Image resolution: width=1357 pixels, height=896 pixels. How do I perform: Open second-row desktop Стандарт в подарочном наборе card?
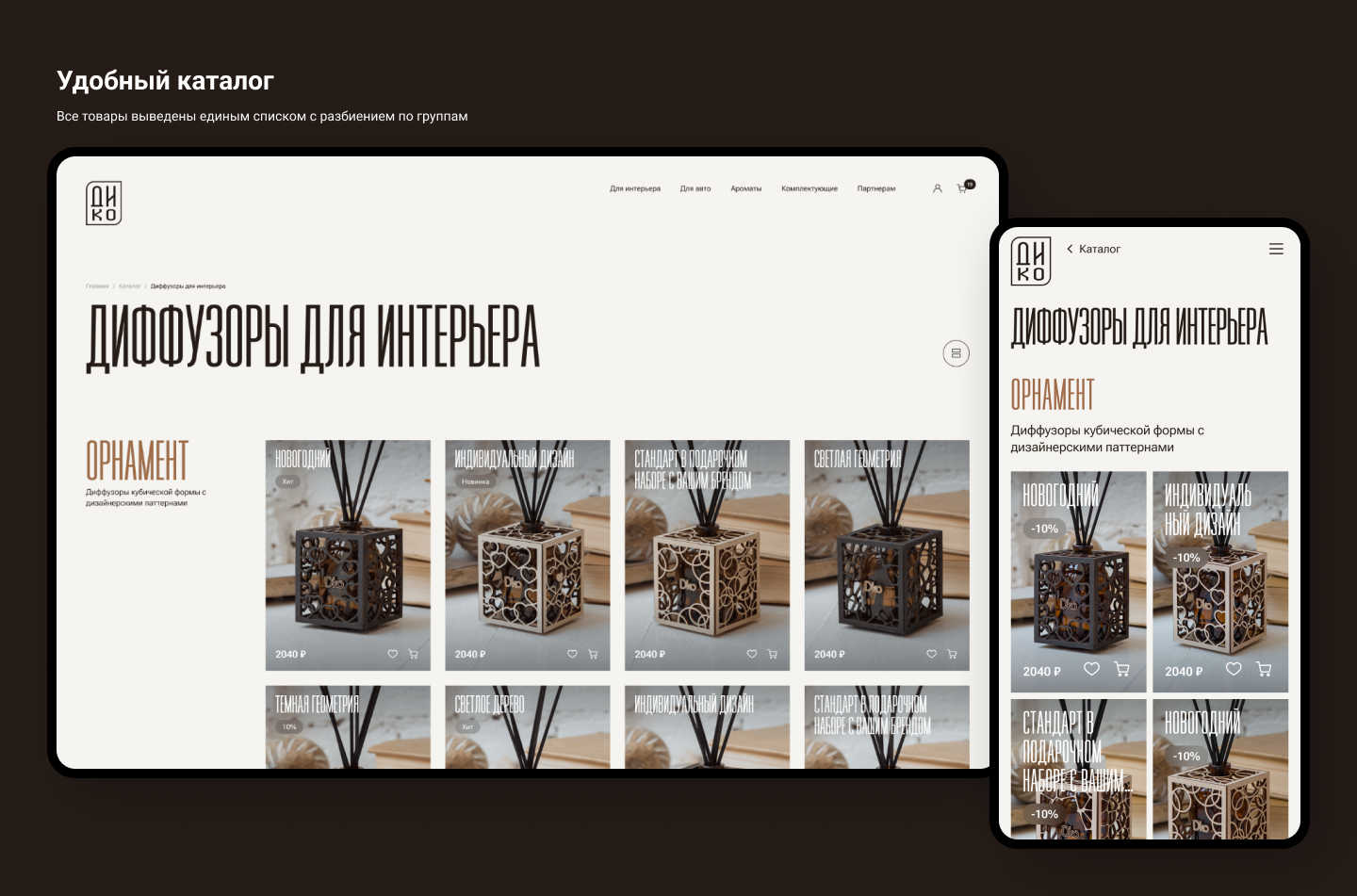pos(887,726)
